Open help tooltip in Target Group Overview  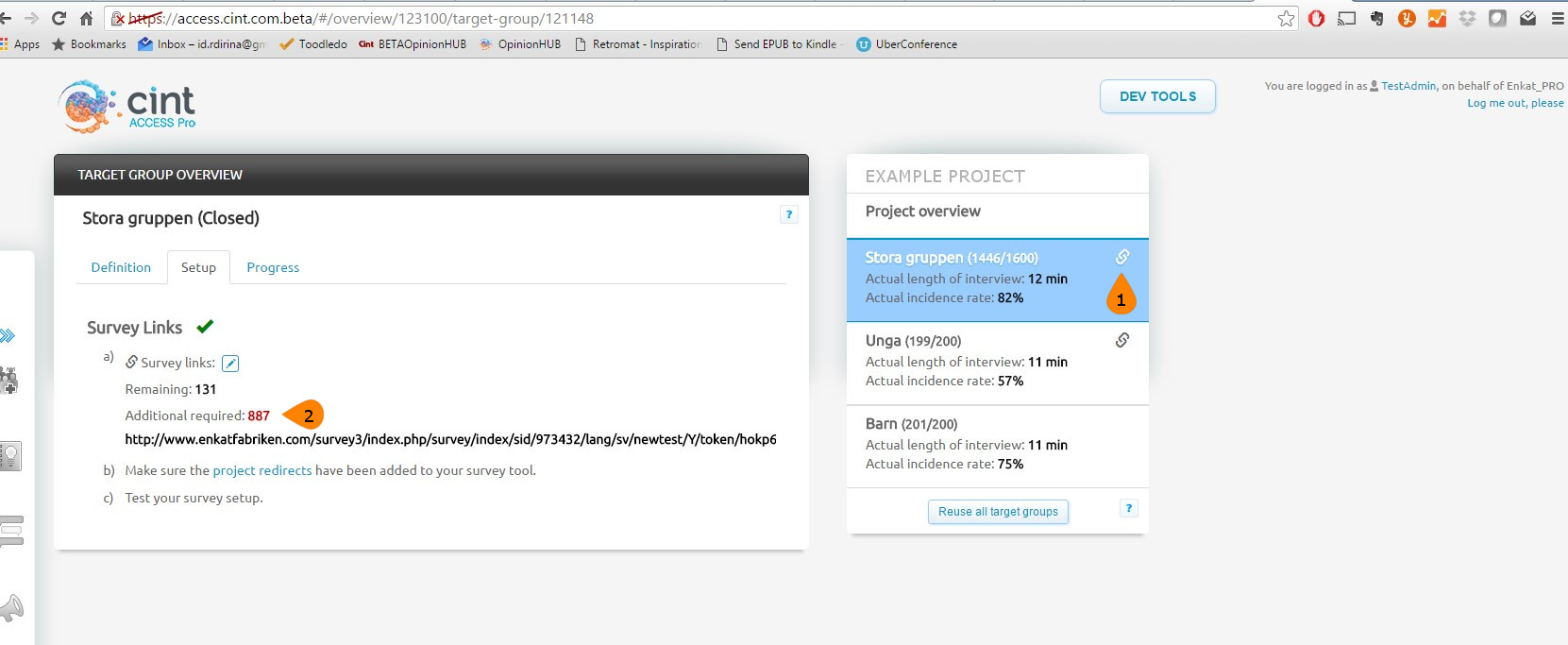tap(789, 214)
